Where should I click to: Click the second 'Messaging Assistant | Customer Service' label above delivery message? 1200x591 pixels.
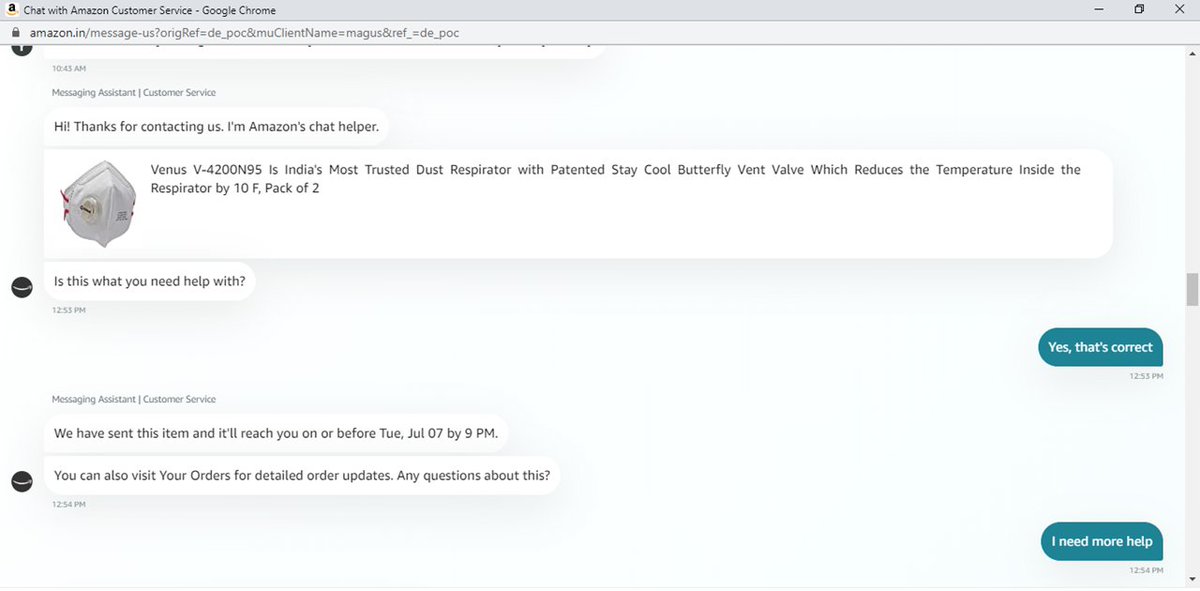134,399
